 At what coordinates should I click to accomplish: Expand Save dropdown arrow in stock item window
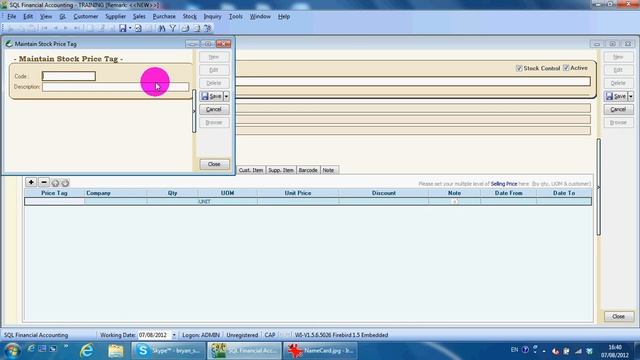631,96
